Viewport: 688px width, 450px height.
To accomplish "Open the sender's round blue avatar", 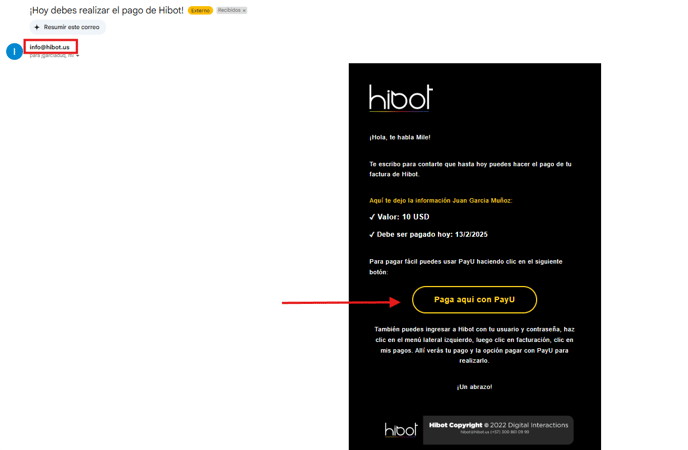I will (x=14, y=51).
